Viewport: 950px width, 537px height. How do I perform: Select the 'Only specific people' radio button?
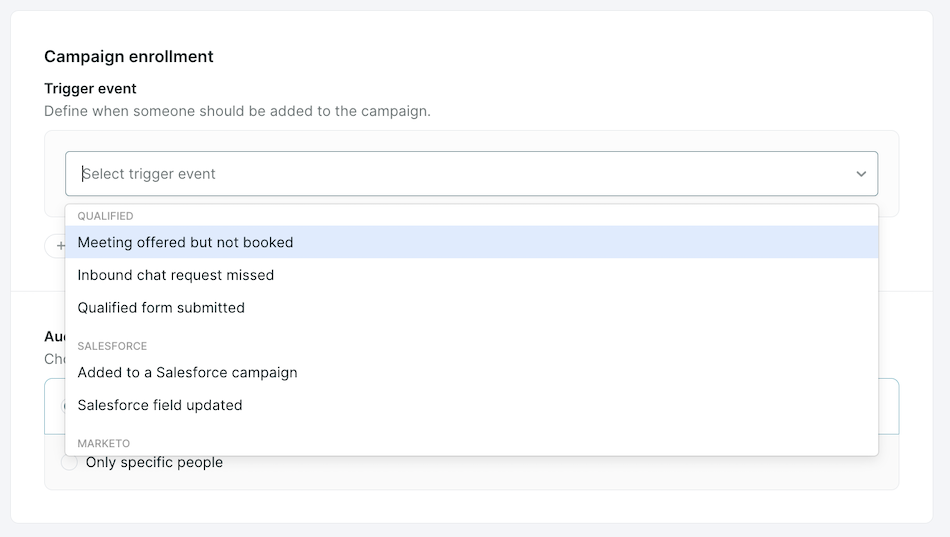69,462
